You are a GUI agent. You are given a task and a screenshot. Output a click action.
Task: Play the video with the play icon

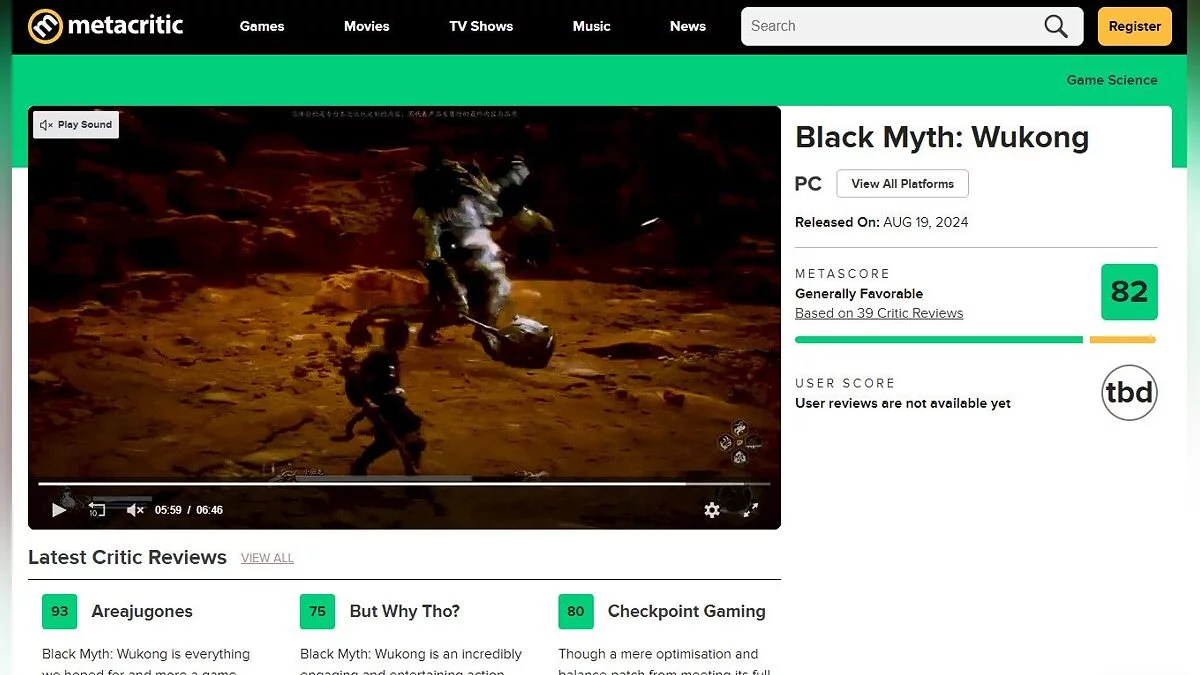point(59,510)
